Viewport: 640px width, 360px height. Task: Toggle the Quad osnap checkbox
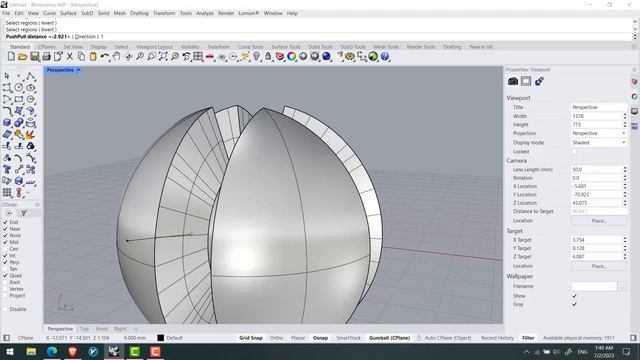(5, 276)
